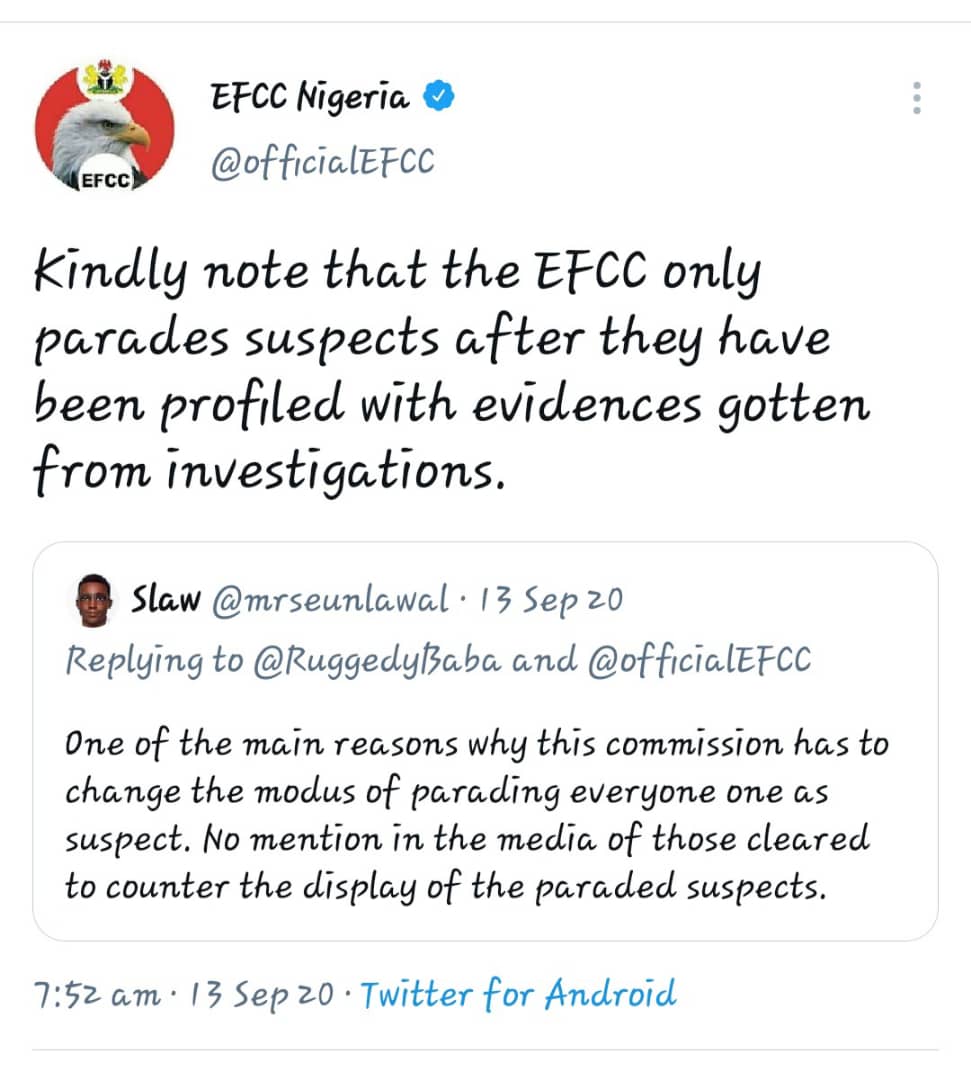Select the main tweet text about parading suspects
971x1080 pixels.
pyautogui.click(x=450, y=372)
